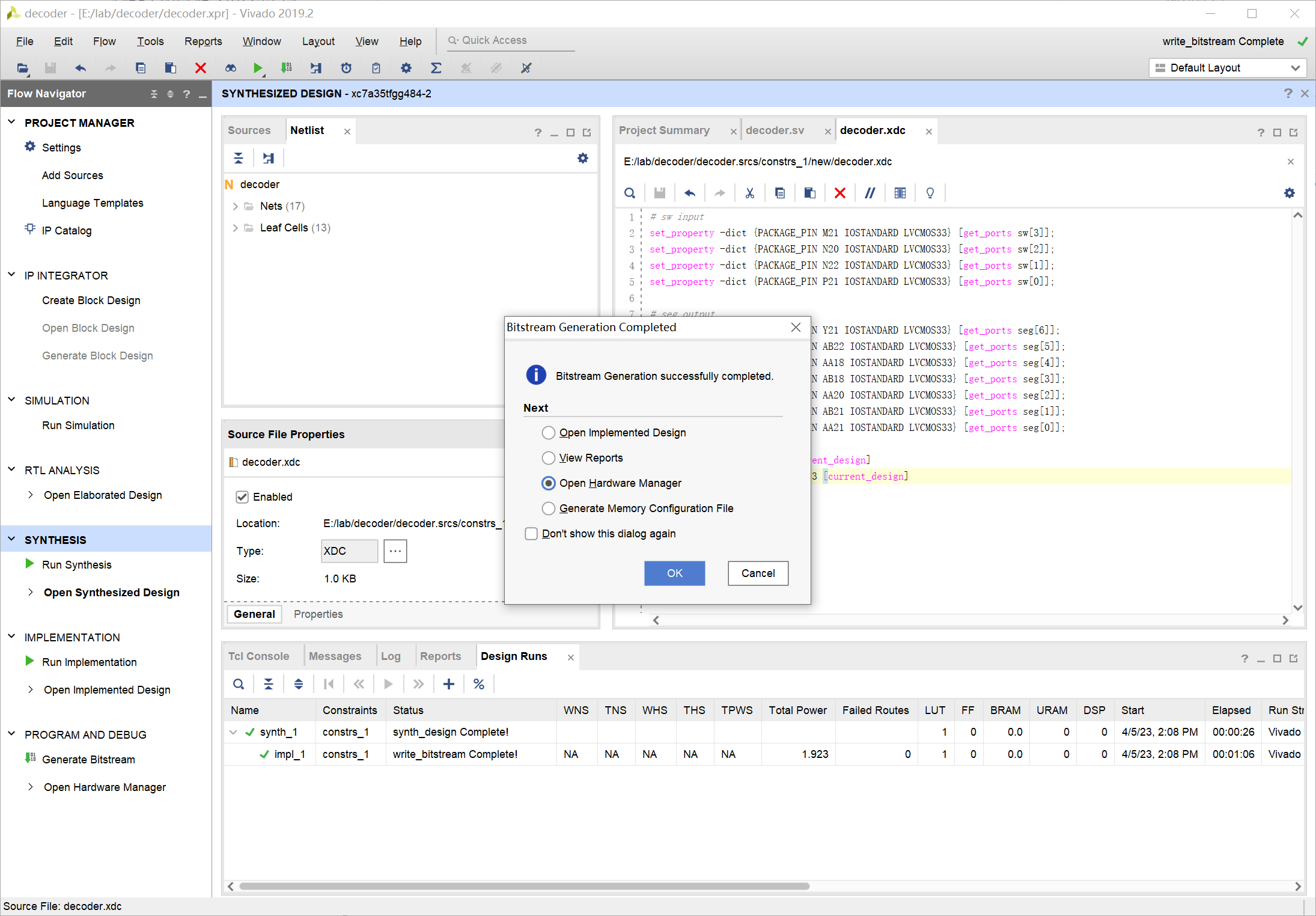Switch to the Tcl Console tab

coord(258,656)
